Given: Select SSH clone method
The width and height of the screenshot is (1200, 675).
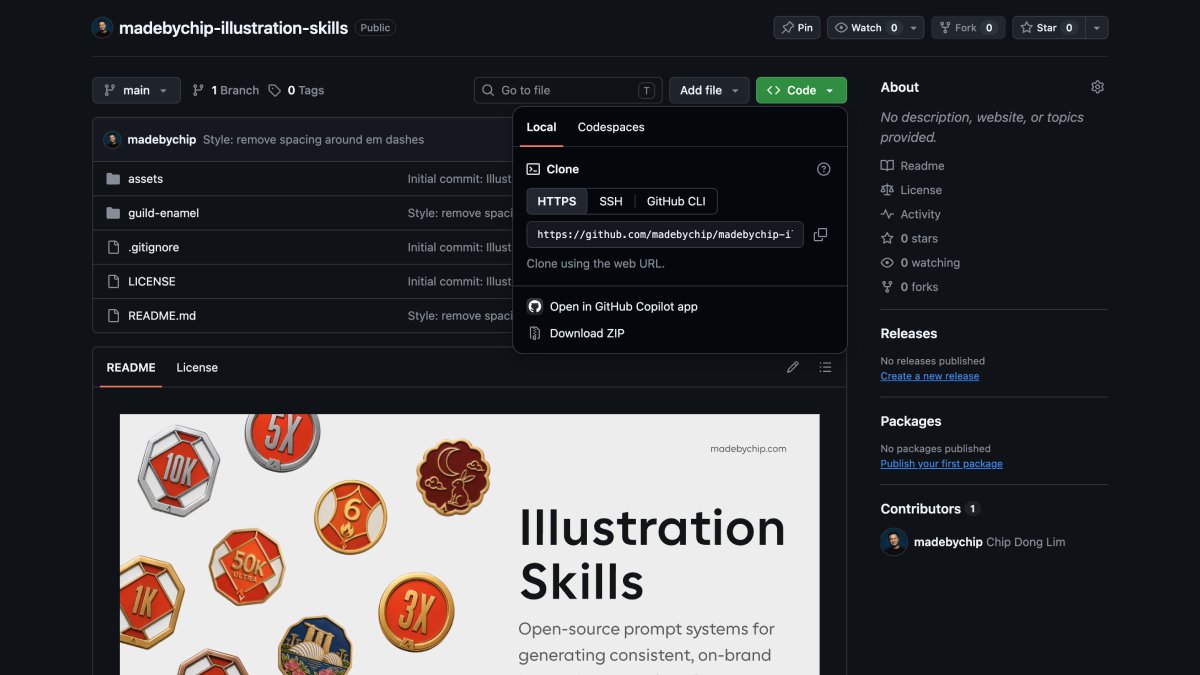Looking at the screenshot, I should pos(611,201).
